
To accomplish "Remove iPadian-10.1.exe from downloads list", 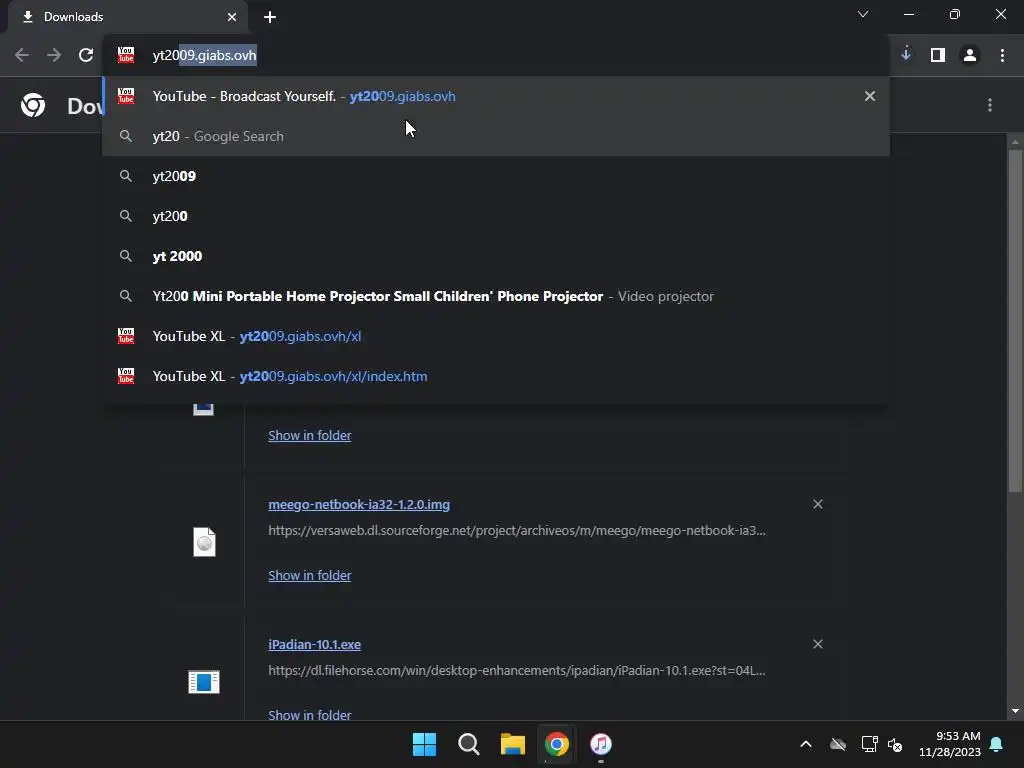I will [818, 645].
